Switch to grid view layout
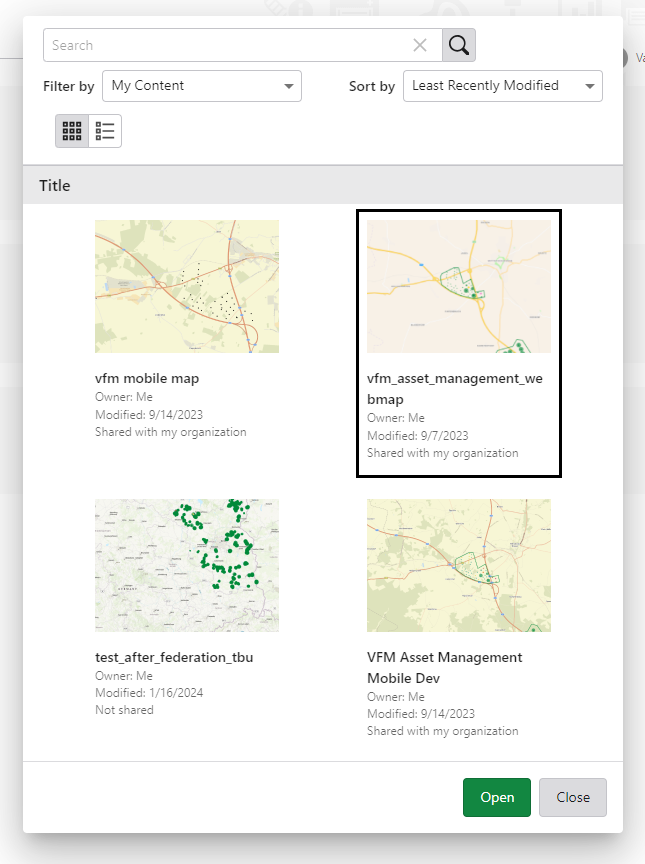 coord(72,131)
